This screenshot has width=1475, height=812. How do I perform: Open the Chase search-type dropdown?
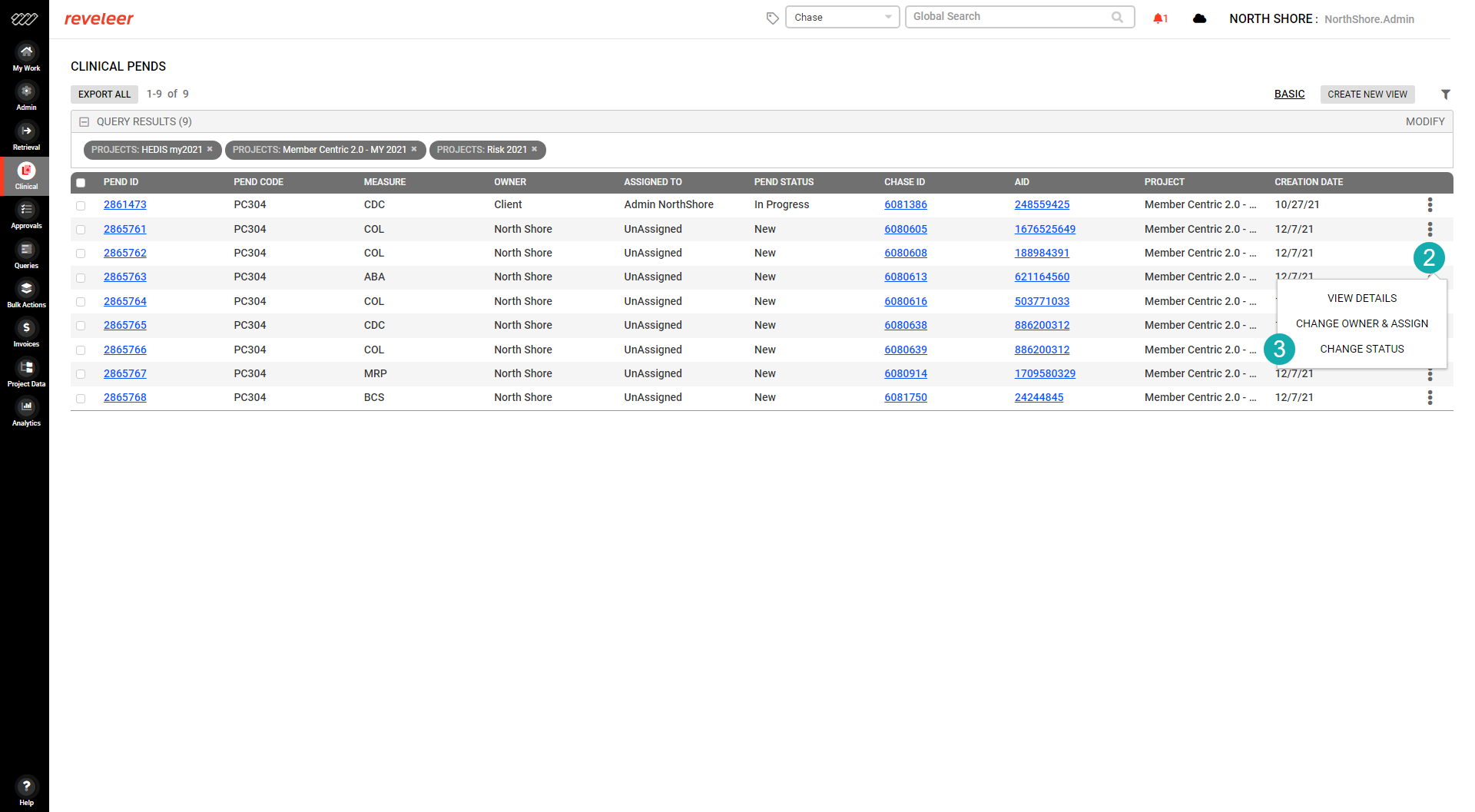(x=842, y=17)
